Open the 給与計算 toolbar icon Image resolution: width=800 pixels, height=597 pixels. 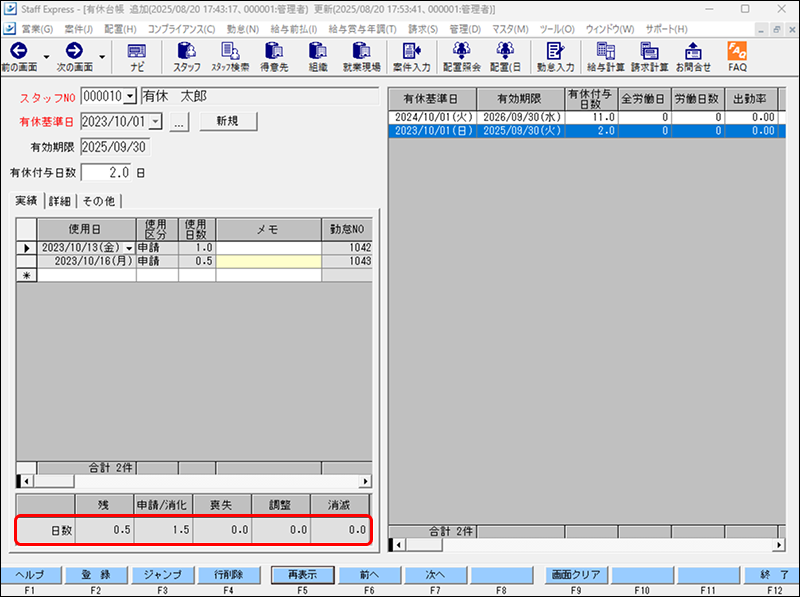click(x=606, y=56)
